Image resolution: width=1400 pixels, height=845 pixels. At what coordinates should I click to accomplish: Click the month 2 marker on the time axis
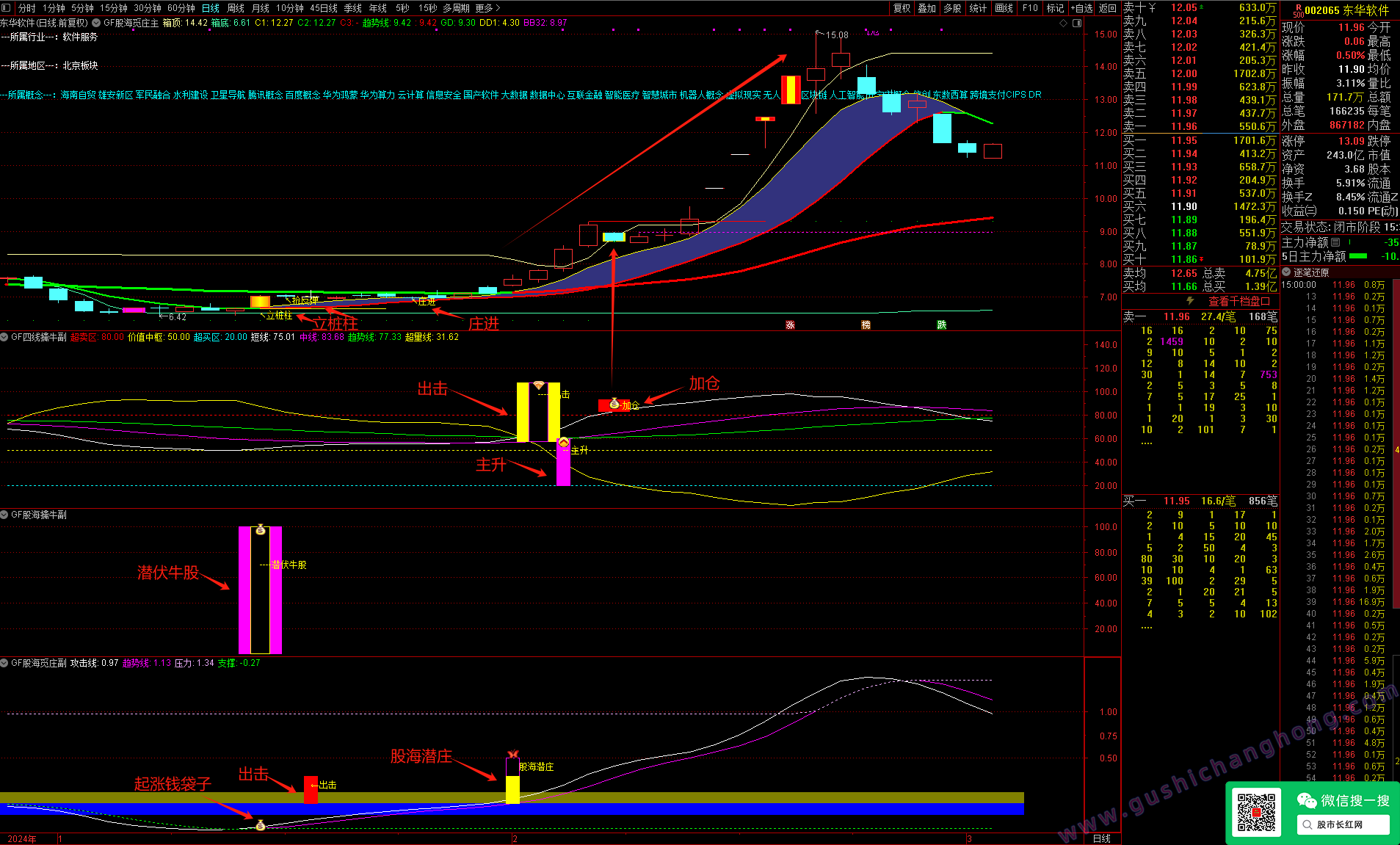[x=515, y=838]
